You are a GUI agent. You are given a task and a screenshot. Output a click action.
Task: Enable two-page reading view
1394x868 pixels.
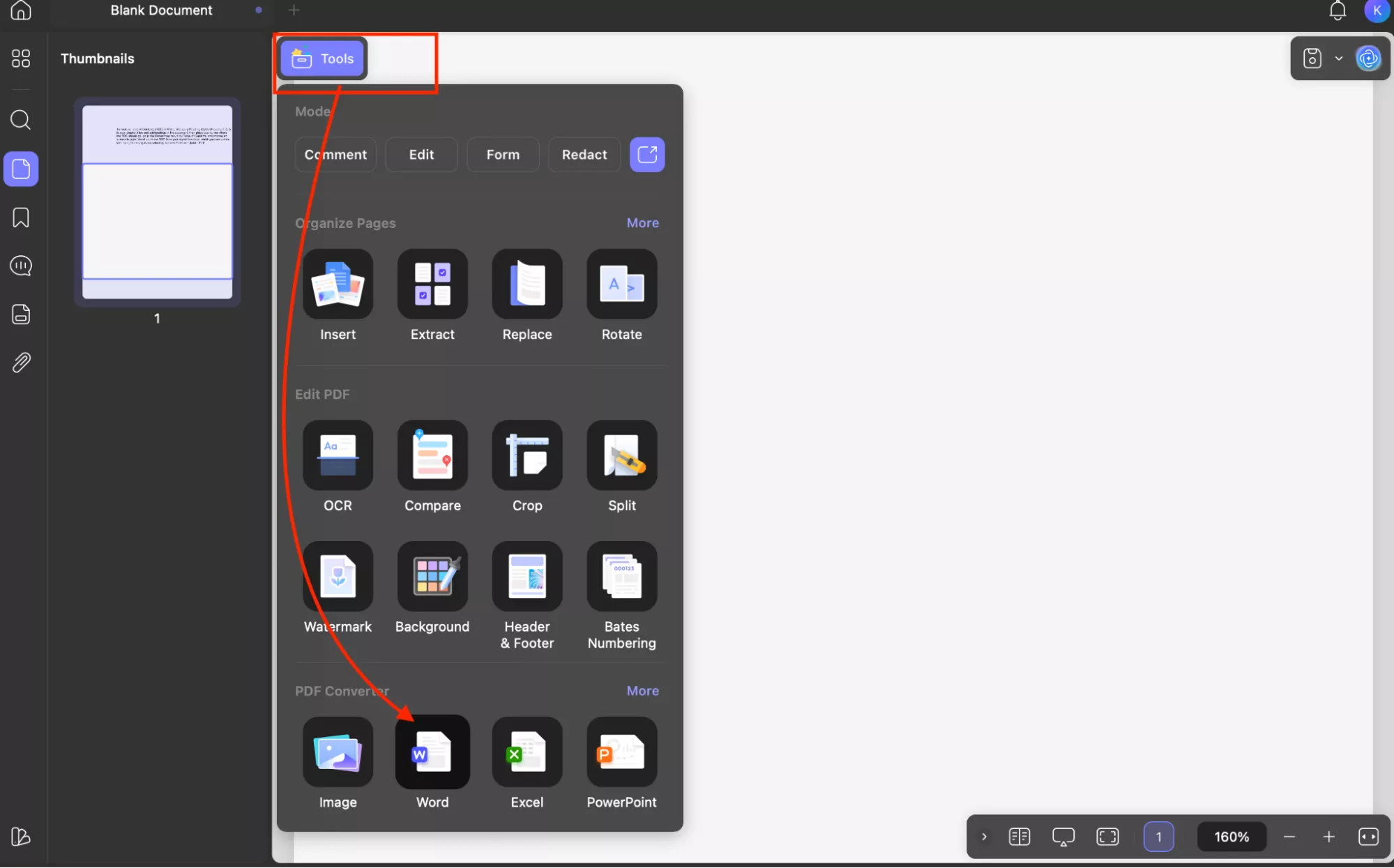tap(1020, 836)
